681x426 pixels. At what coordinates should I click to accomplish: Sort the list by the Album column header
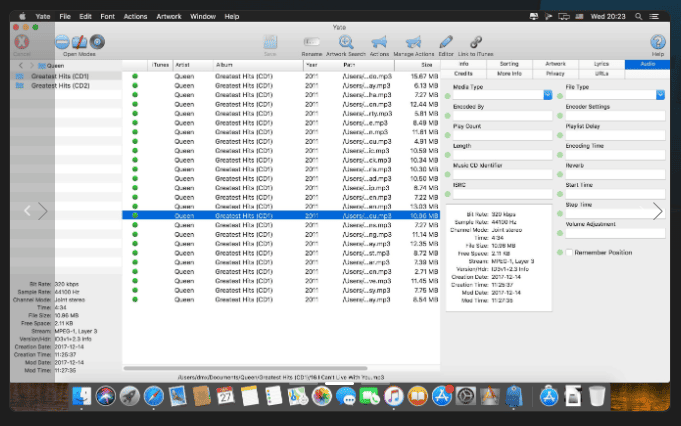258,65
